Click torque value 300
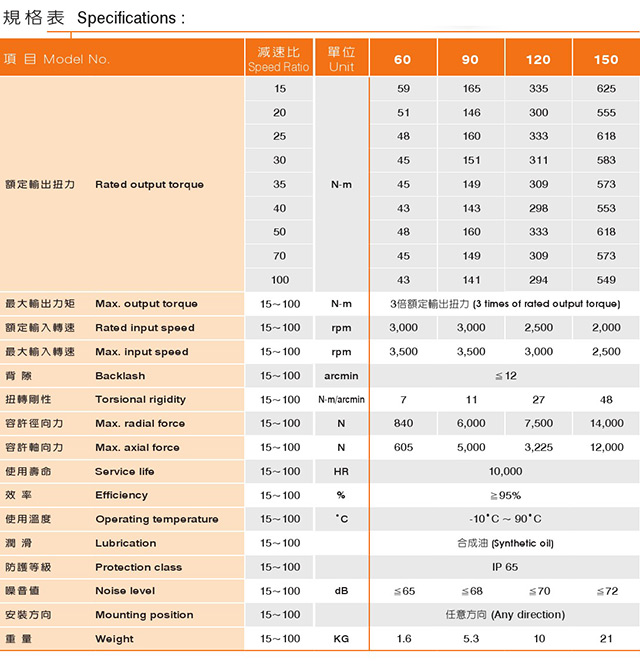Screen dimensions: 640x664 [x=538, y=113]
